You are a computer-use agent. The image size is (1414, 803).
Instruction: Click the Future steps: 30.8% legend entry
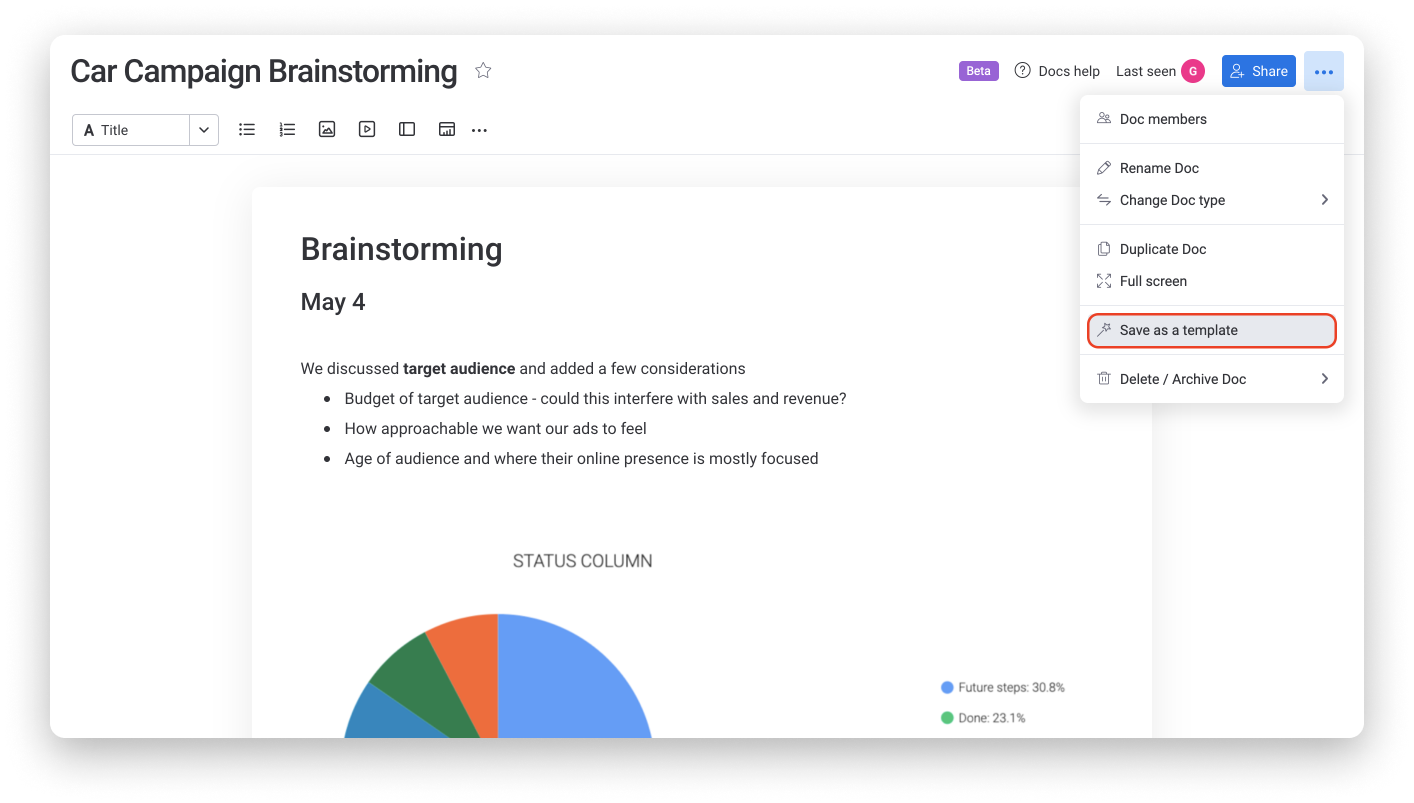coord(1003,688)
